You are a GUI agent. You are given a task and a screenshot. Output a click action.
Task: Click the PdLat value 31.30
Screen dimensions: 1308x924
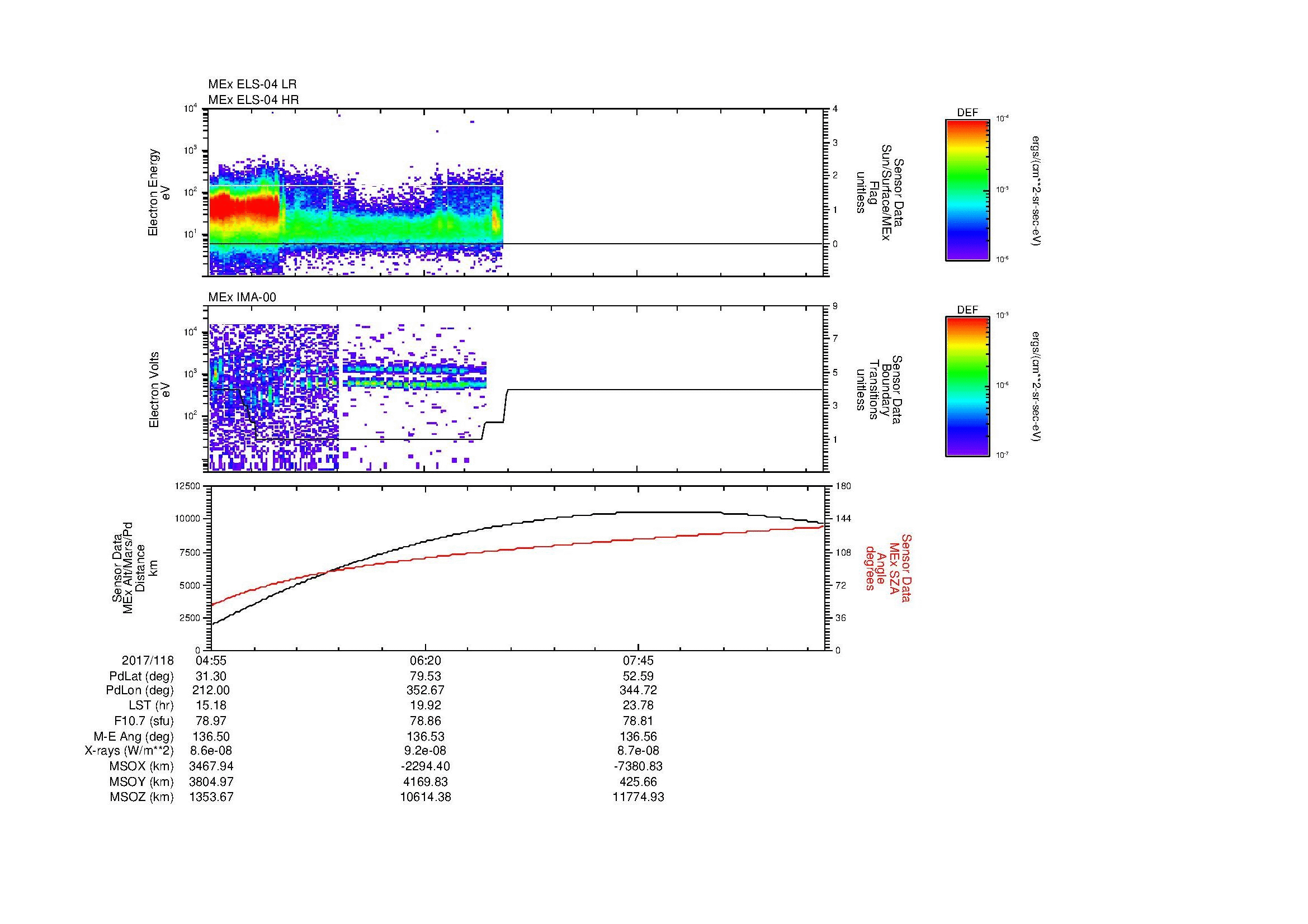pos(211,676)
